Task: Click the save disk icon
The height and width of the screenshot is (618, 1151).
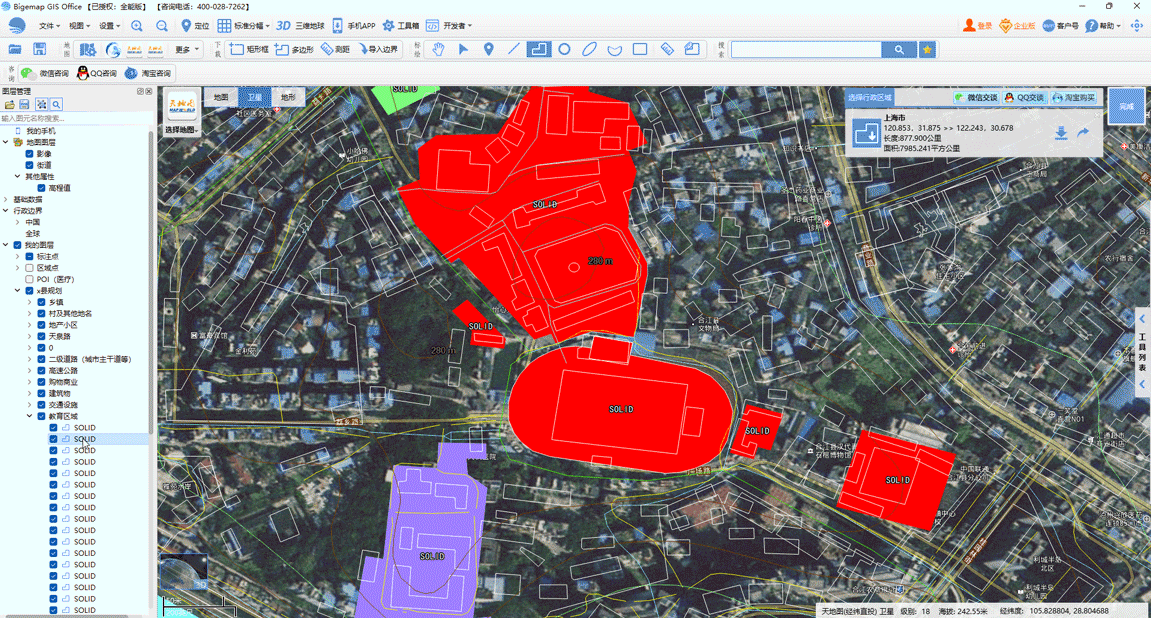Action: coord(40,49)
